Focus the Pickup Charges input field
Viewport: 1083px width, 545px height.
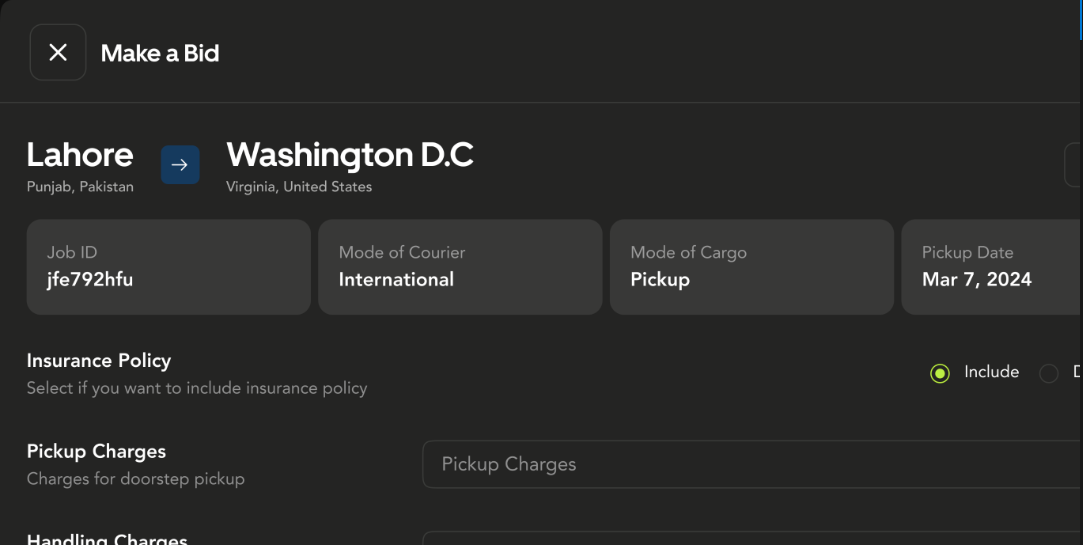750,464
